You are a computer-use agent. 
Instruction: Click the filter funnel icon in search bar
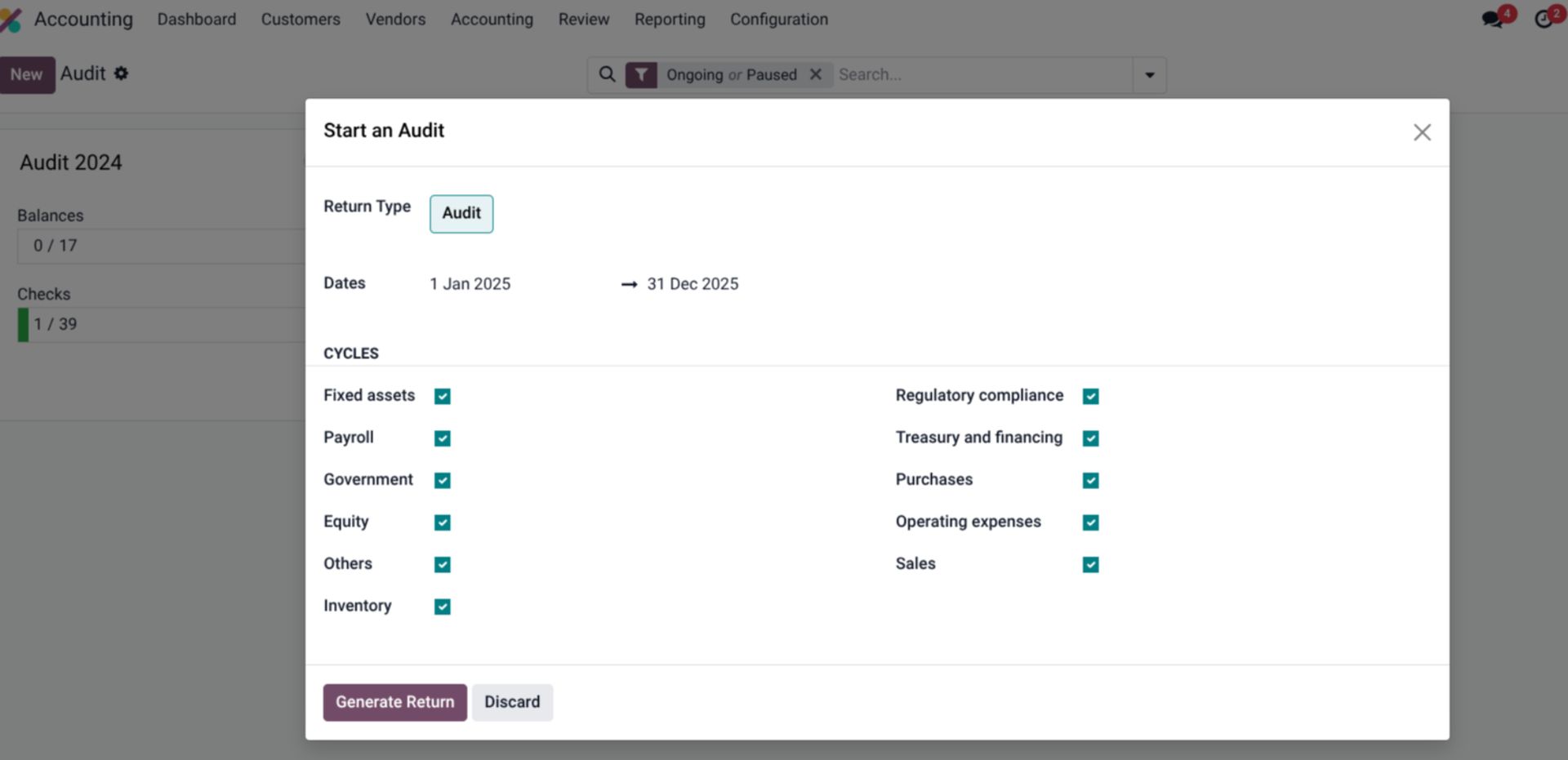pos(641,73)
